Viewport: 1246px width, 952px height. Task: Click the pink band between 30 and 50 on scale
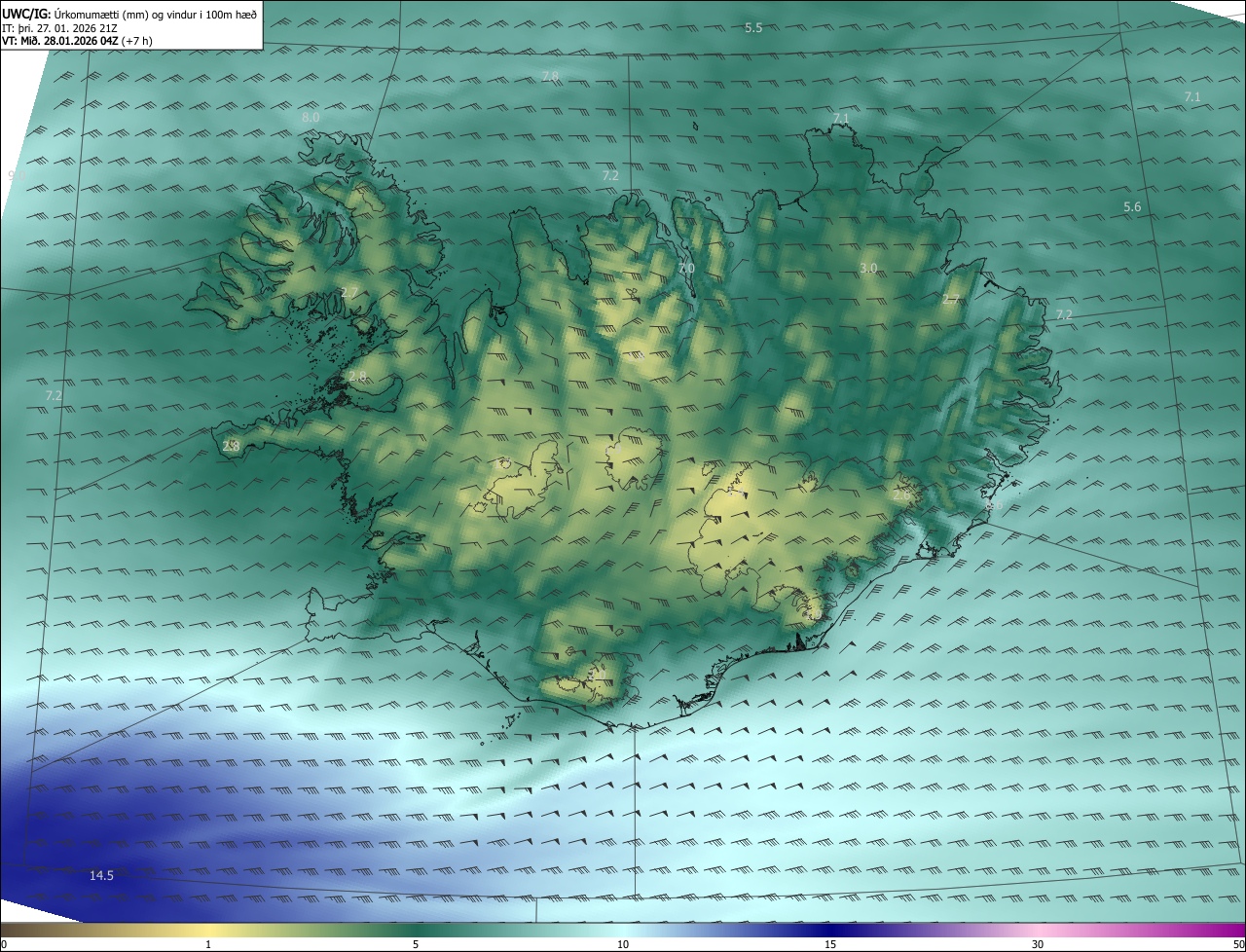click(1142, 931)
